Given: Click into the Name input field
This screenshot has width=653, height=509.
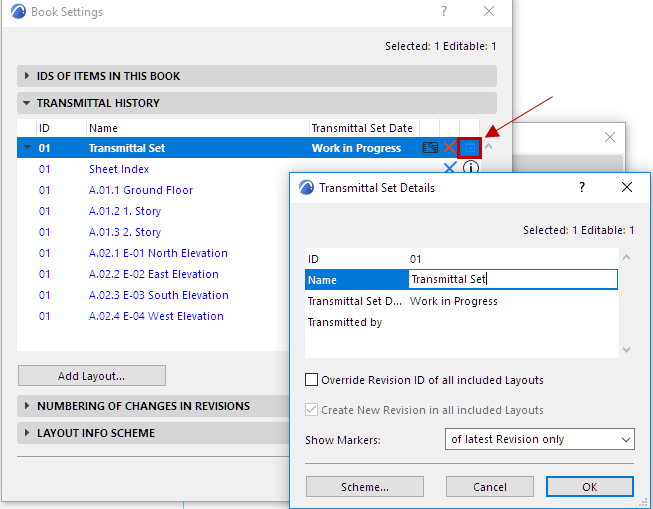Looking at the screenshot, I should tap(513, 279).
